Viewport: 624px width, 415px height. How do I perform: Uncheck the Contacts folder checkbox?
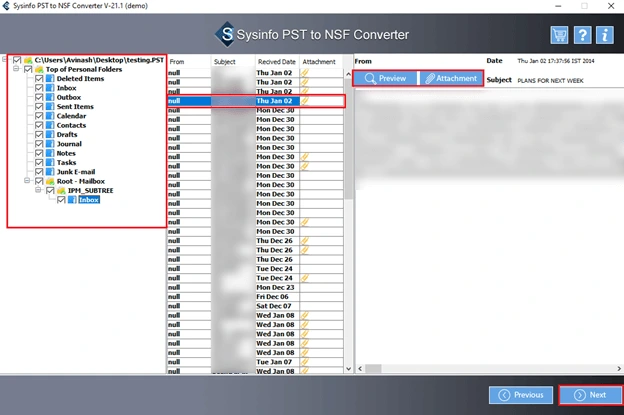click(x=39, y=125)
